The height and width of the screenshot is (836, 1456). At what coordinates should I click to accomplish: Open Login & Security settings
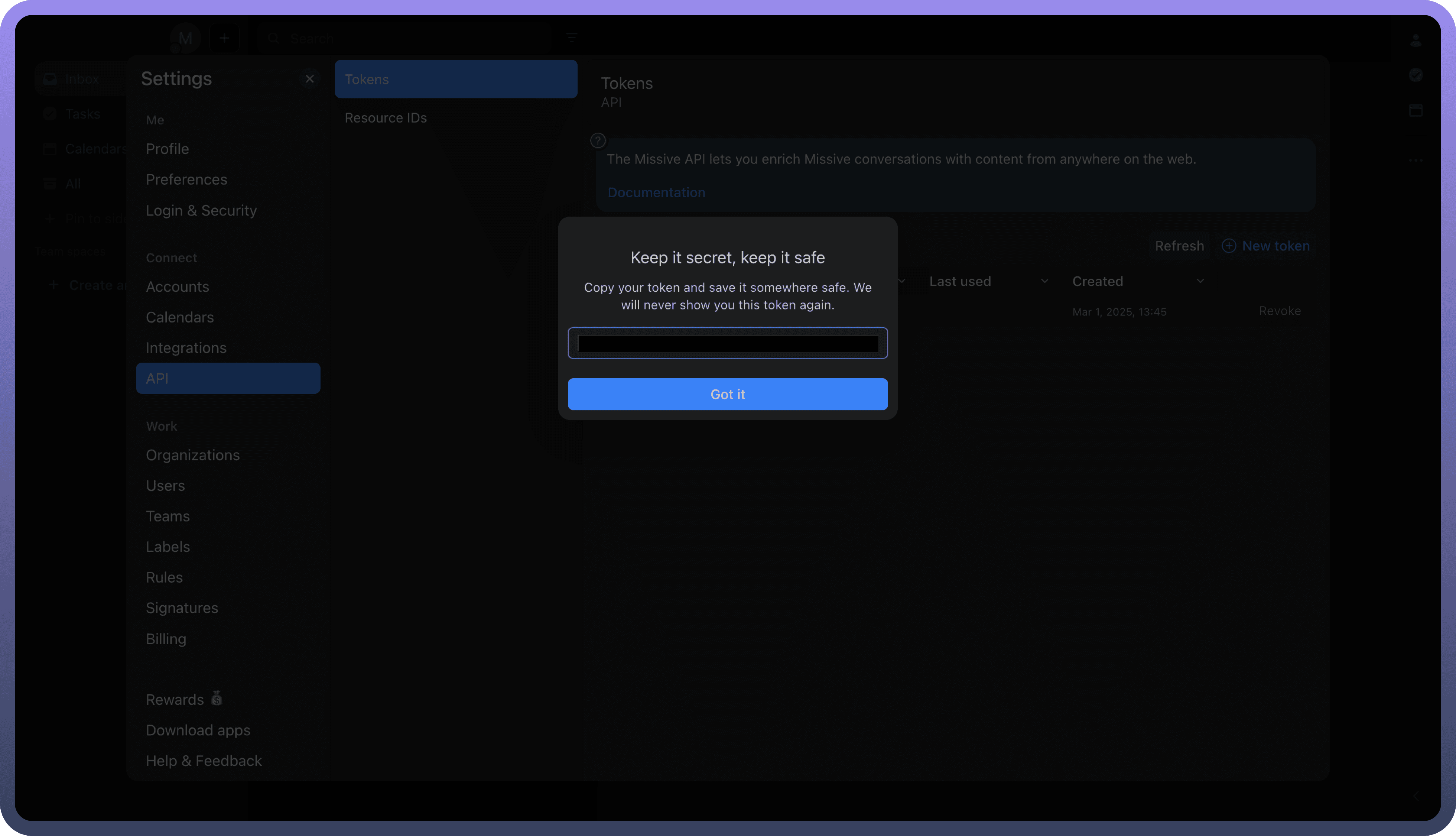coord(201,210)
